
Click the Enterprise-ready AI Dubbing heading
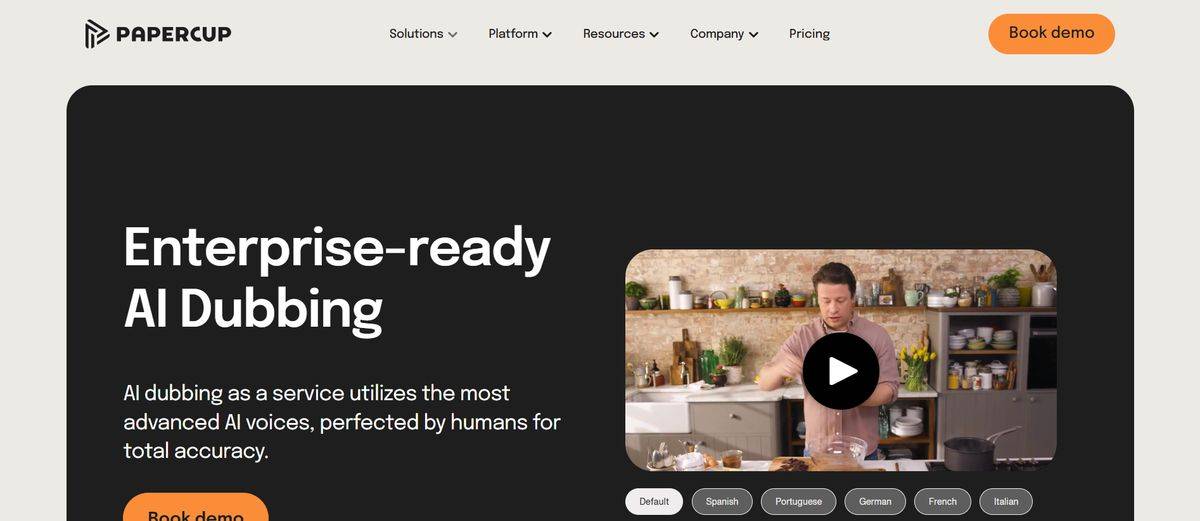click(337, 278)
